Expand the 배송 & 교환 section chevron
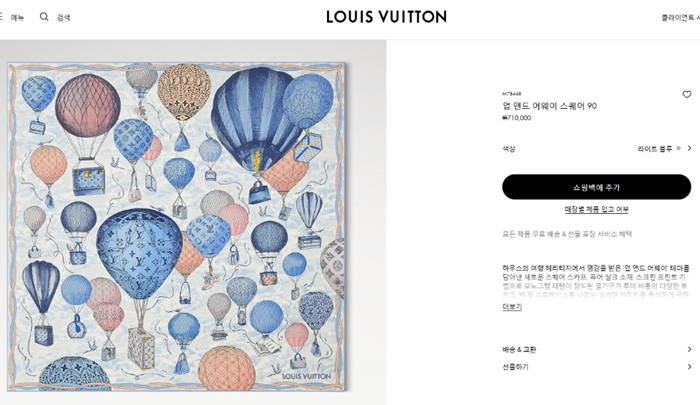 point(689,349)
